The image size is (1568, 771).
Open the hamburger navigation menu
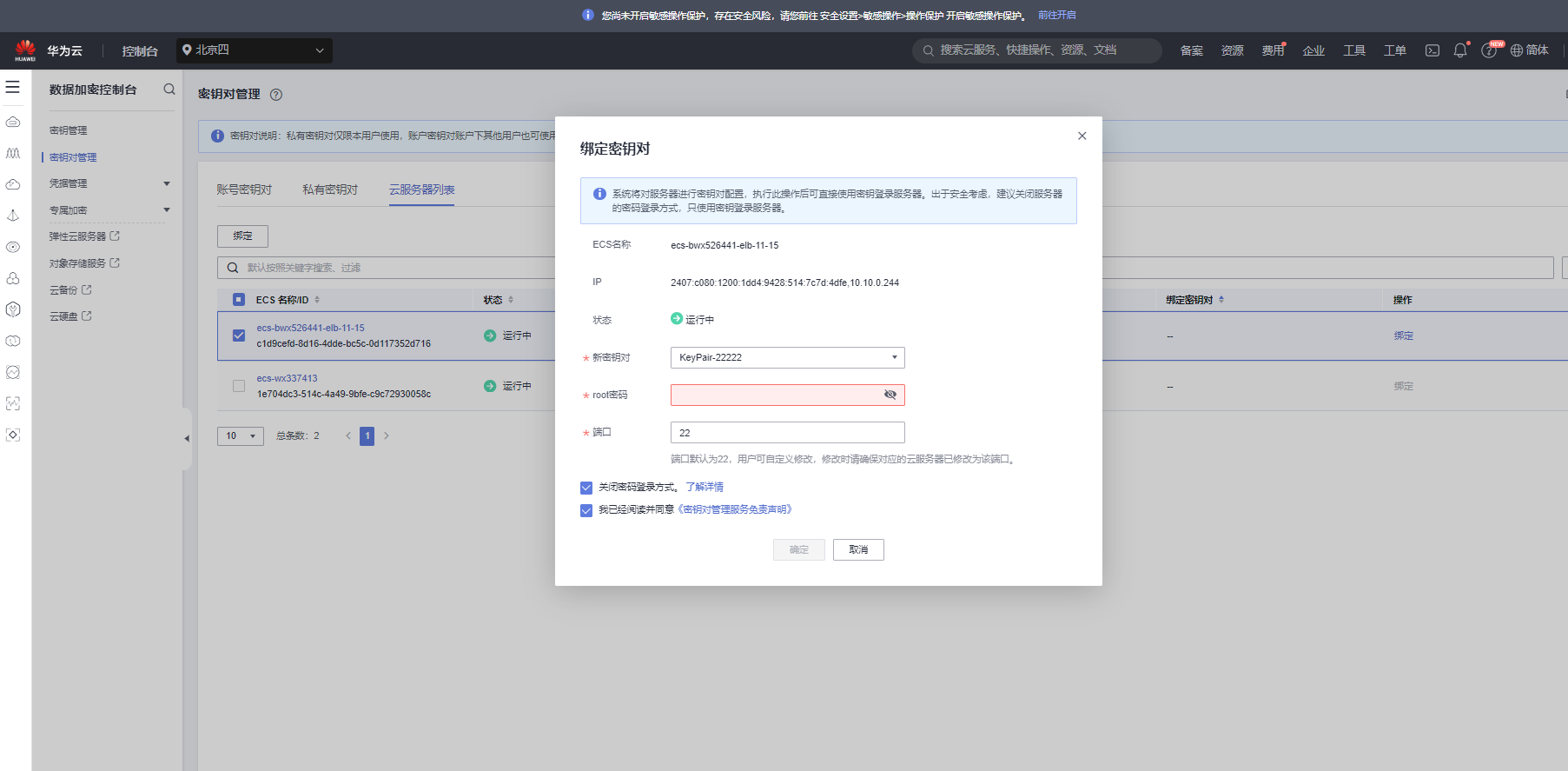[x=13, y=87]
